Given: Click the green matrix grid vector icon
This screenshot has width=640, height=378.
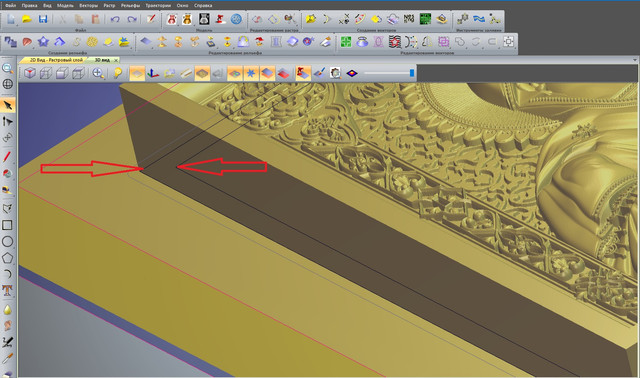Looking at the screenshot, I should tap(425, 19).
